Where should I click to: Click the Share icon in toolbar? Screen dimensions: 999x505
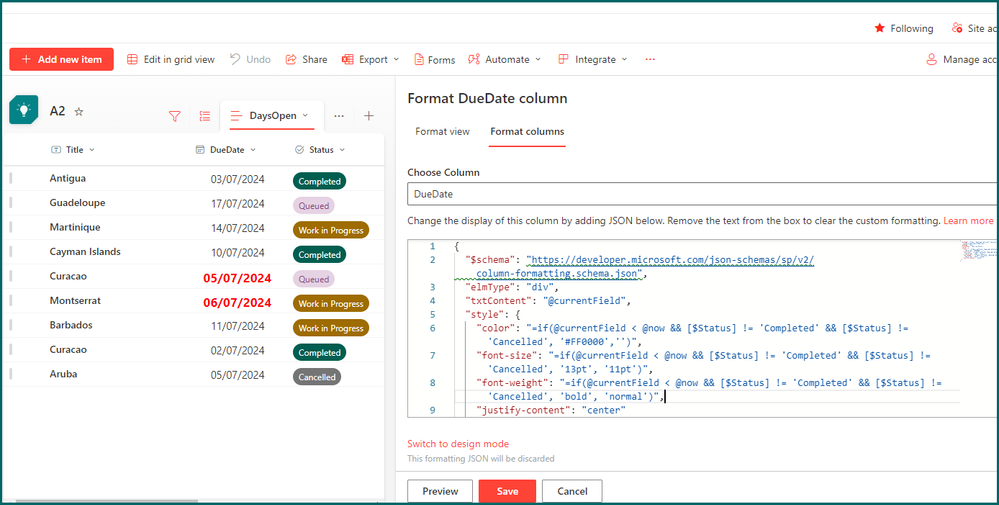[x=291, y=59]
